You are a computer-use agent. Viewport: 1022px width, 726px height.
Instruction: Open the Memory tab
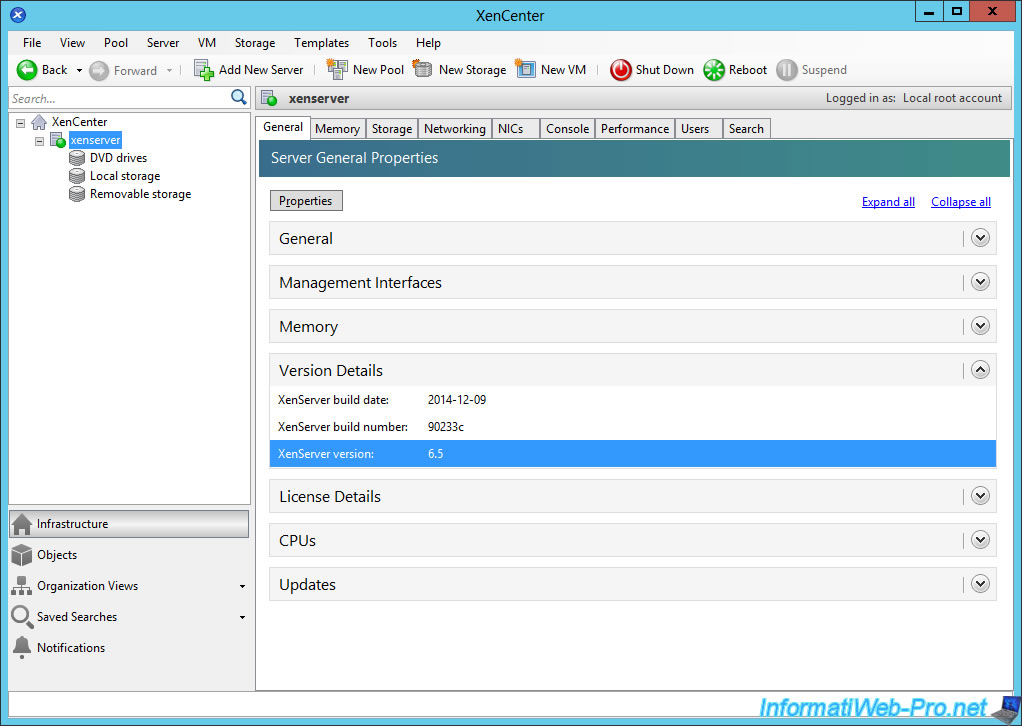click(338, 129)
